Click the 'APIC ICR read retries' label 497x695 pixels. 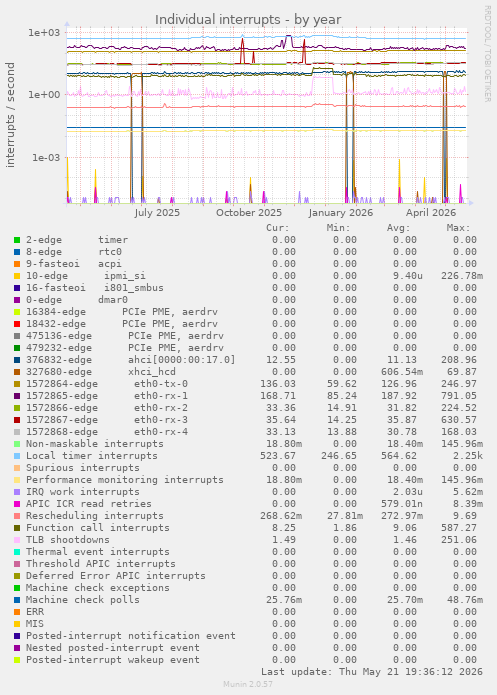coord(89,504)
